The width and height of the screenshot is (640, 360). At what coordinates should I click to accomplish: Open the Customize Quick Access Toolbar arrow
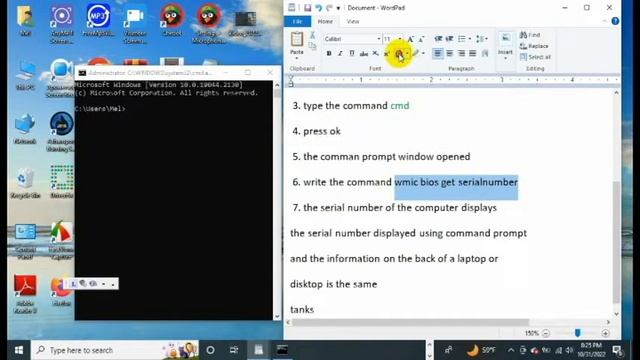pyautogui.click(x=338, y=8)
